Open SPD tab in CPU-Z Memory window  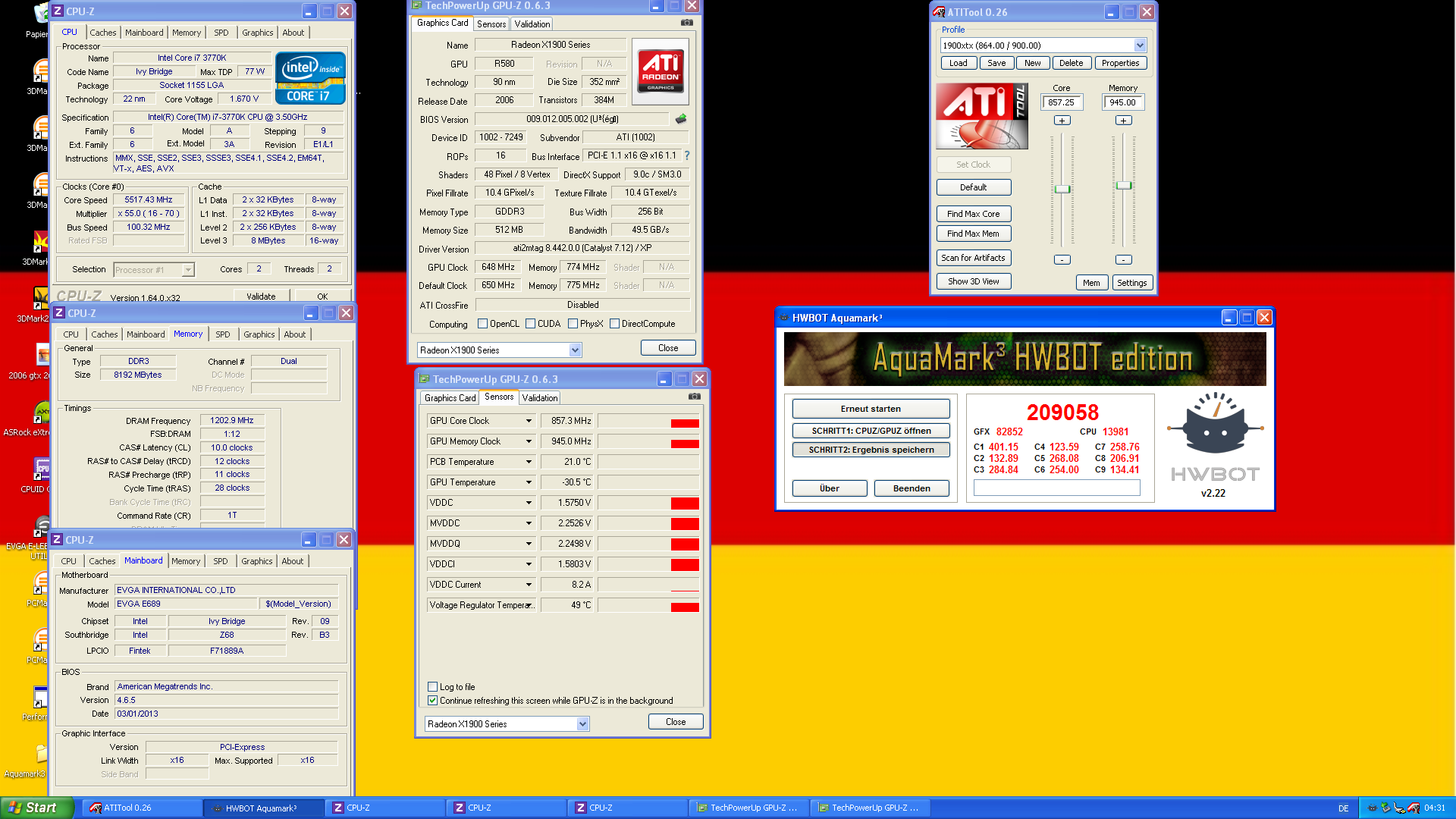click(222, 334)
